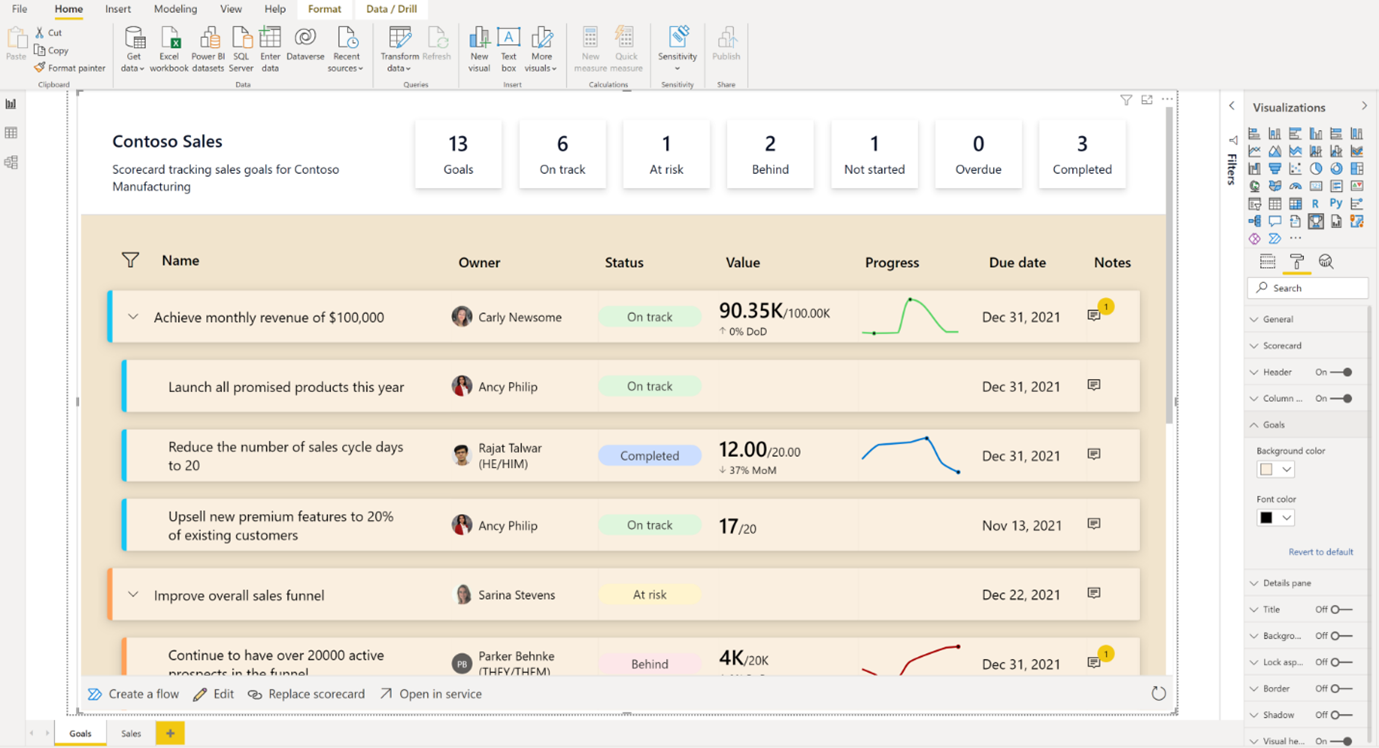Add a new page with plus button
This screenshot has height=748, width=1379.
[170, 733]
